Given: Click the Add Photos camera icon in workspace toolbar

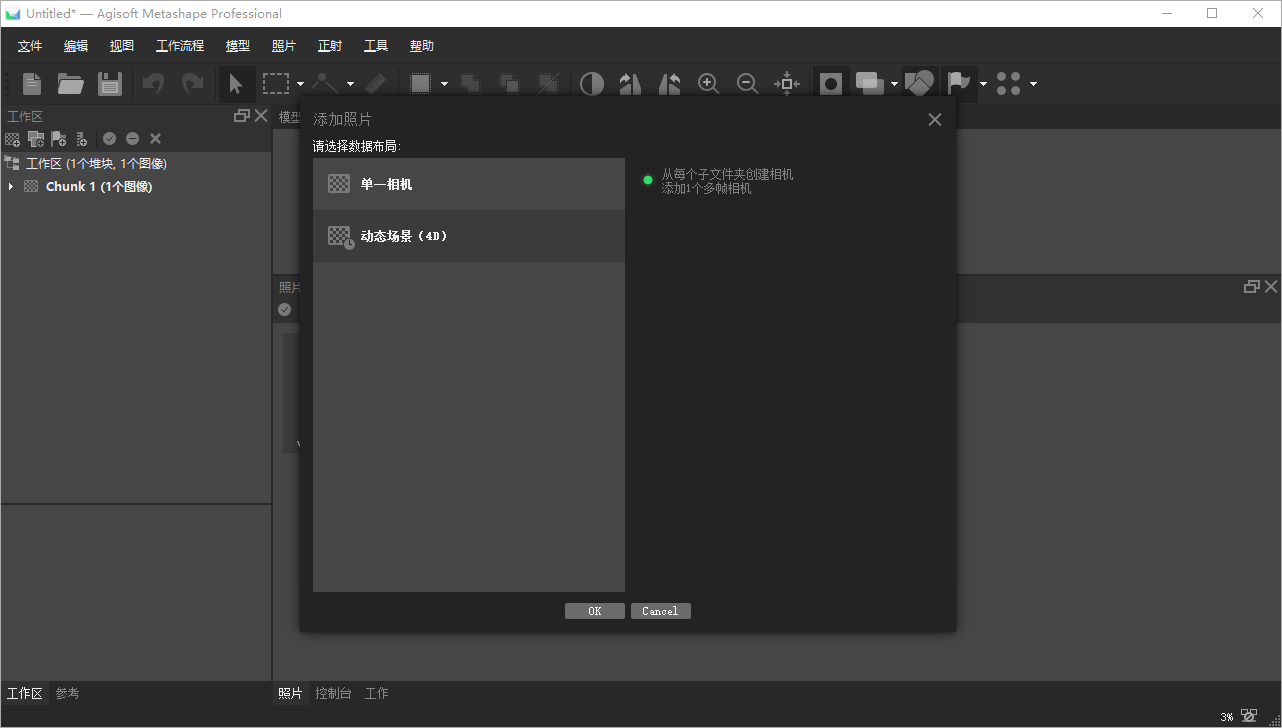Looking at the screenshot, I should click(35, 138).
